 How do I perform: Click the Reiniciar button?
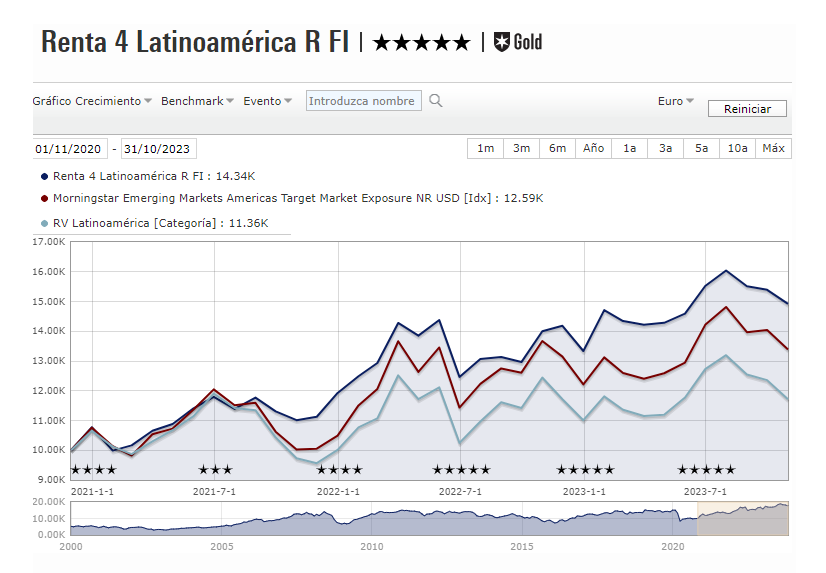click(747, 109)
